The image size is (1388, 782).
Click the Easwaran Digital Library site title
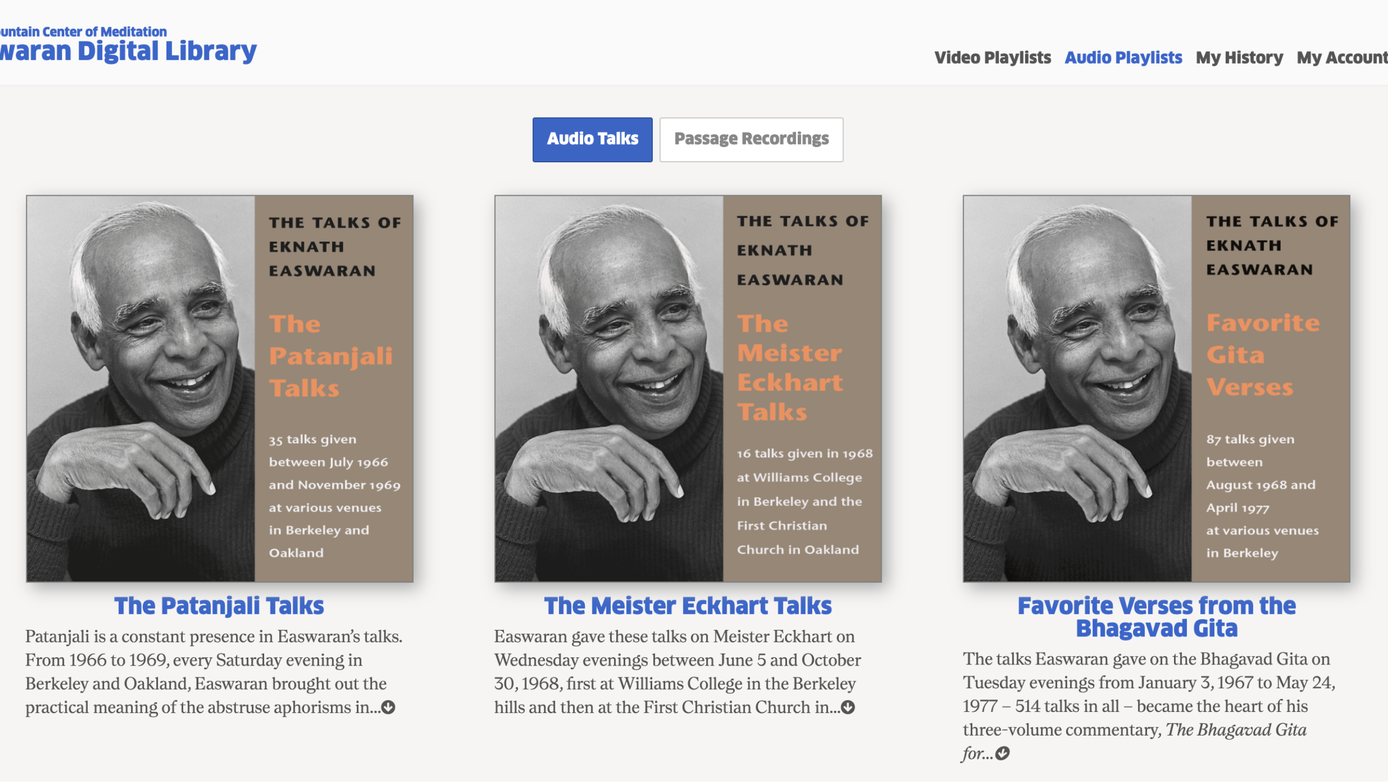click(128, 51)
